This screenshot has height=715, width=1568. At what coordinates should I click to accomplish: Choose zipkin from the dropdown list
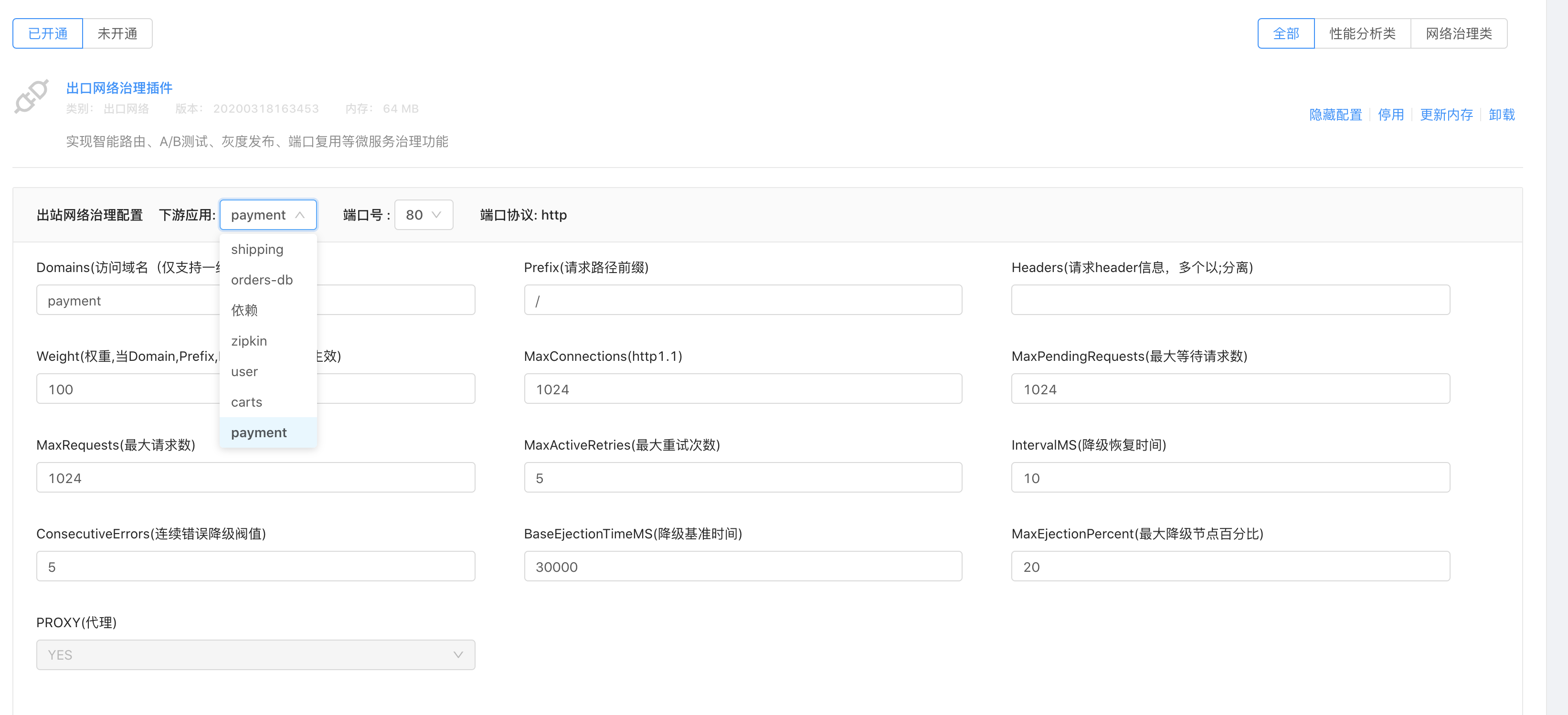[x=268, y=341]
